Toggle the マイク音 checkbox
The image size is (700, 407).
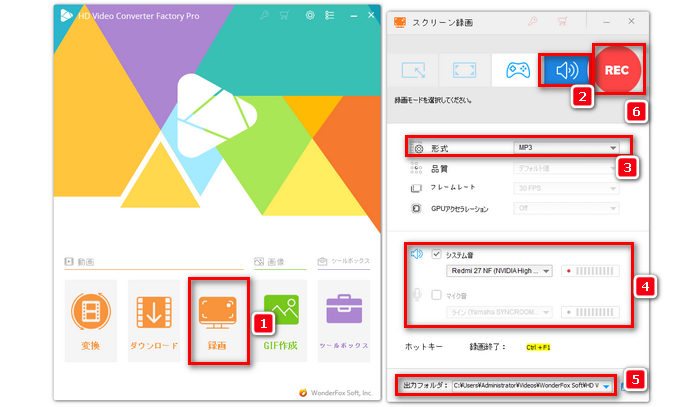pyautogui.click(x=436, y=295)
